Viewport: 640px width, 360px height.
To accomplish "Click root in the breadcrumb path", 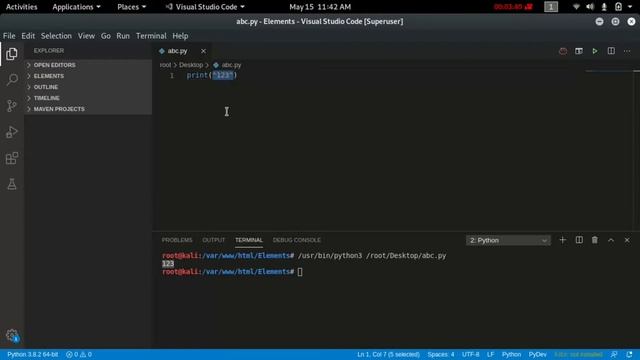I will click(x=165, y=65).
